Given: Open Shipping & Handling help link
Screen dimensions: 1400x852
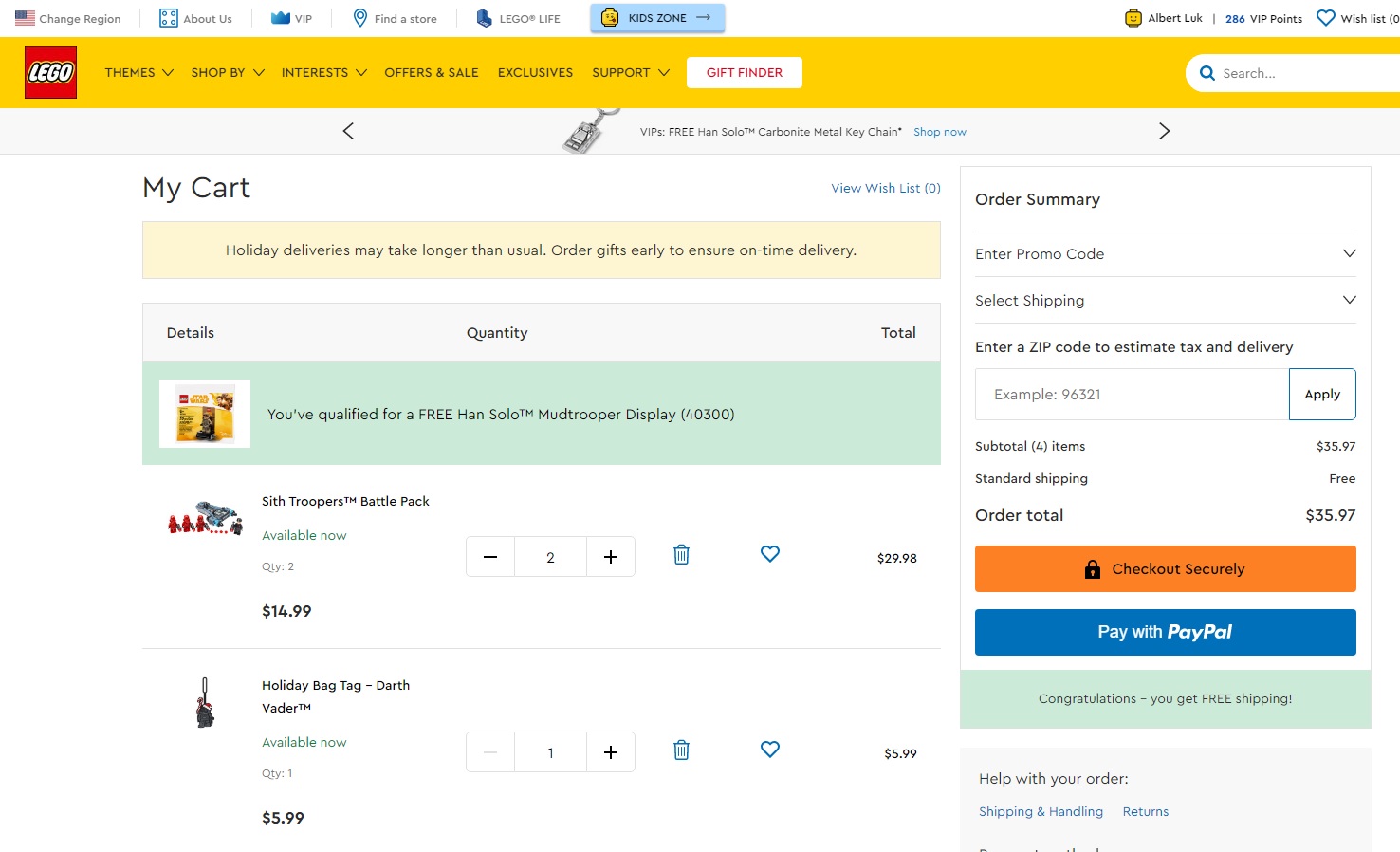Looking at the screenshot, I should tap(1041, 811).
